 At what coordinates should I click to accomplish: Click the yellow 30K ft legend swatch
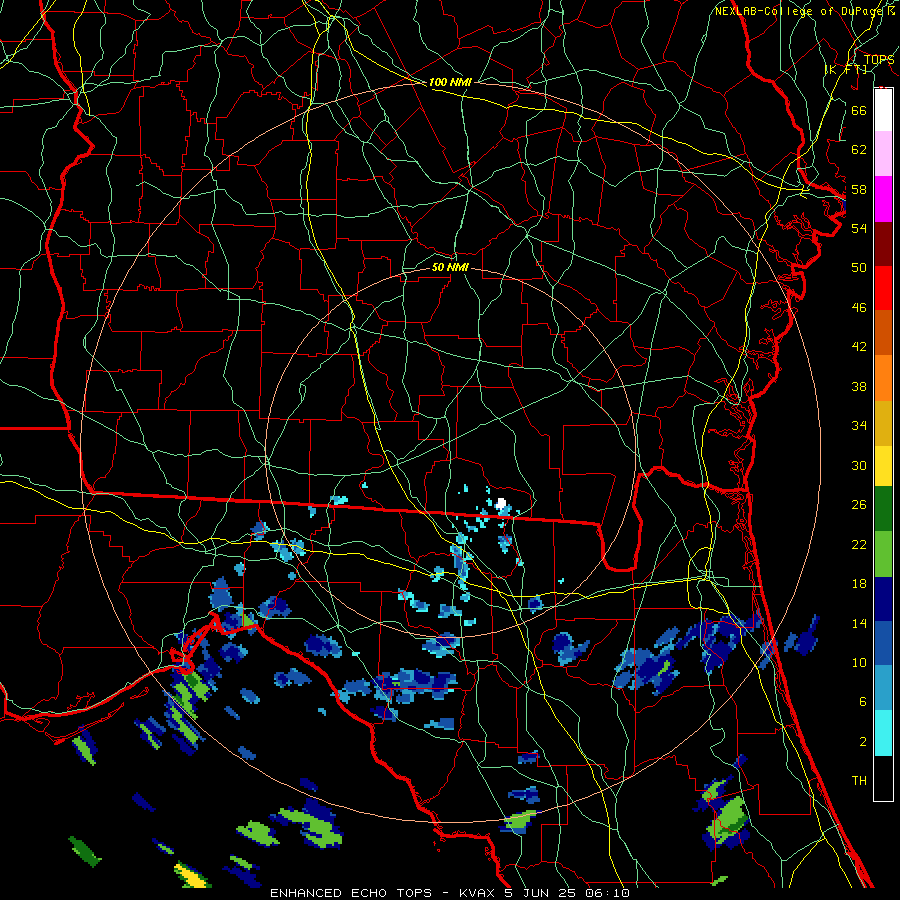click(x=883, y=465)
